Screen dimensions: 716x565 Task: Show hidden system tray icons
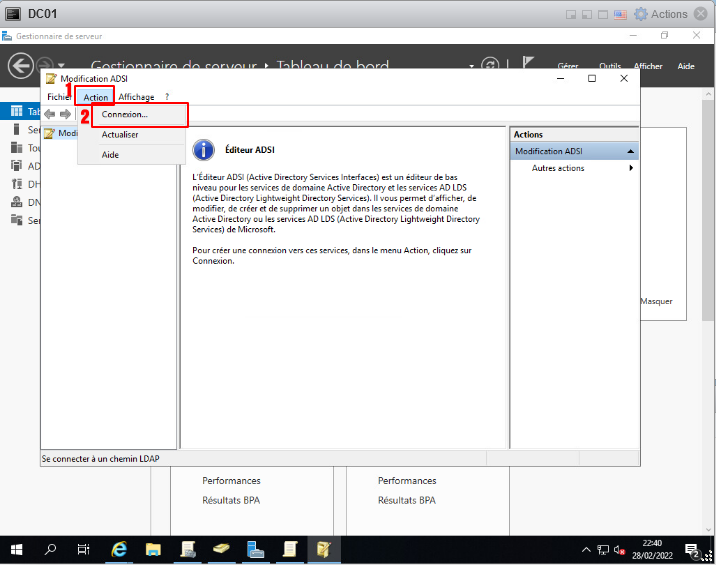pos(587,549)
